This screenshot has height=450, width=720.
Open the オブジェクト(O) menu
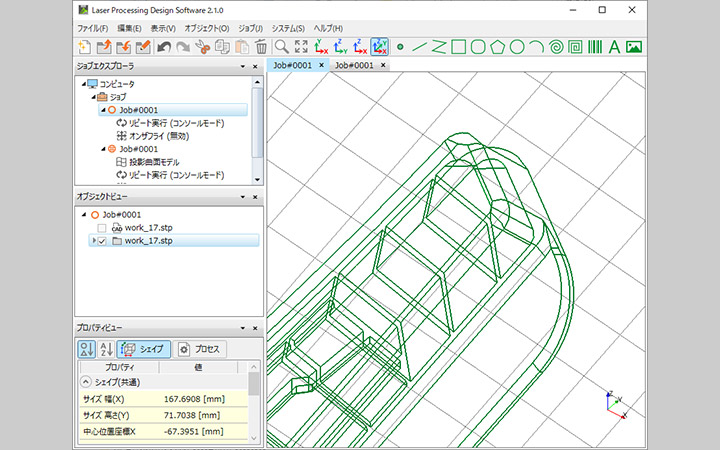coord(205,28)
